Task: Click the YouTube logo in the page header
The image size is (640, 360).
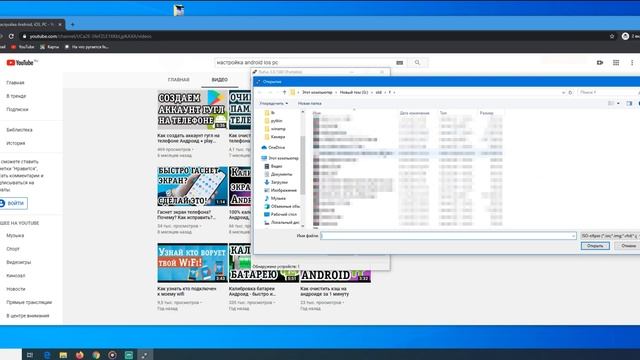Action: tap(21, 62)
